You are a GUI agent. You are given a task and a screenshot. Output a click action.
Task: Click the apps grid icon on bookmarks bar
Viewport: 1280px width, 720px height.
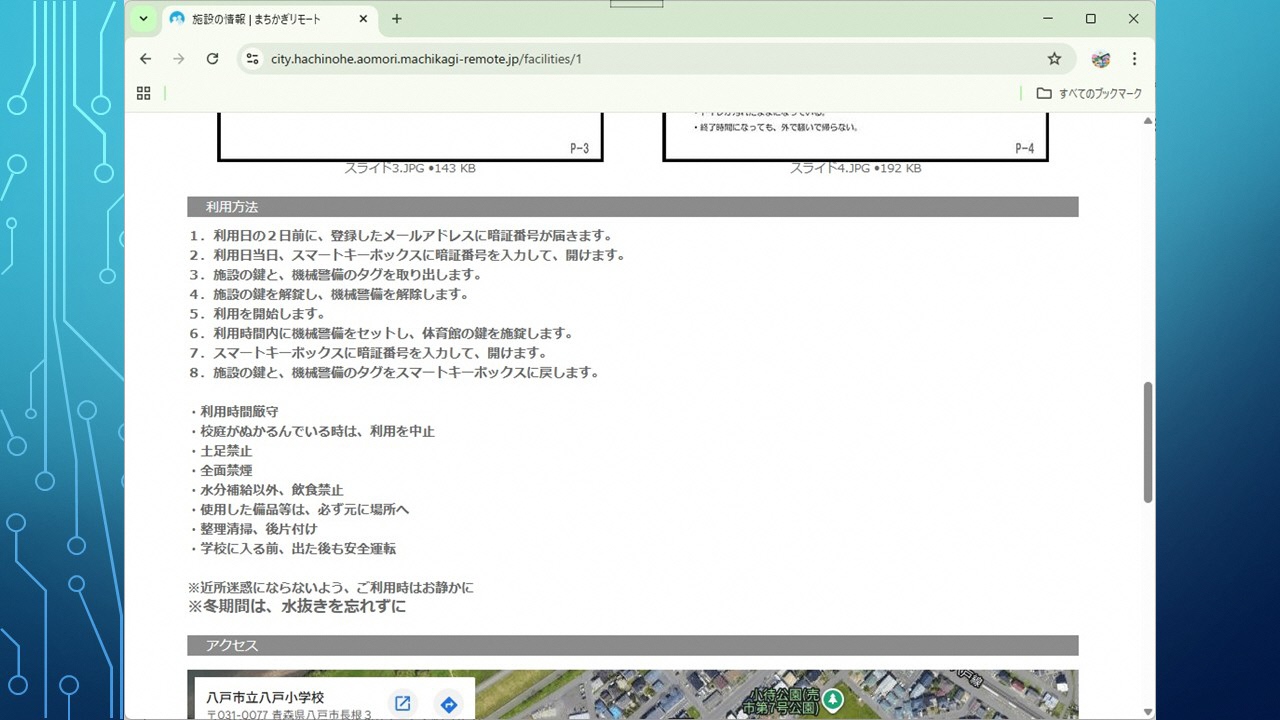coord(143,92)
